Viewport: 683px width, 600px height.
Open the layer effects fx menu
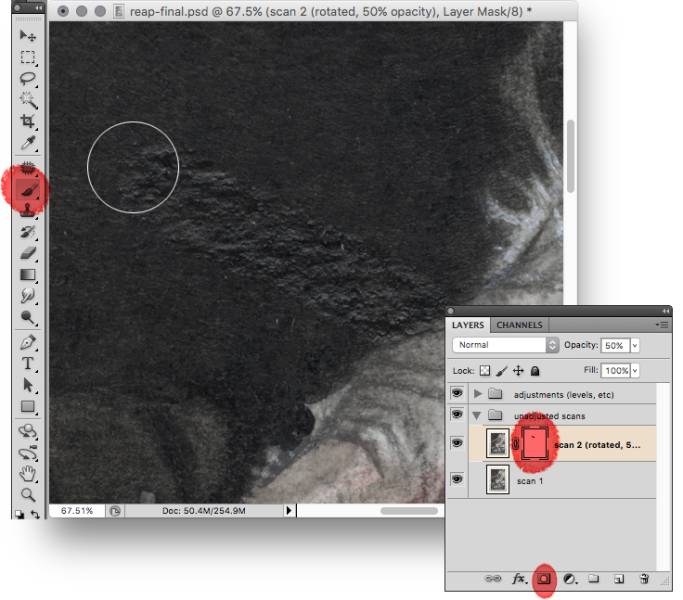coord(519,578)
